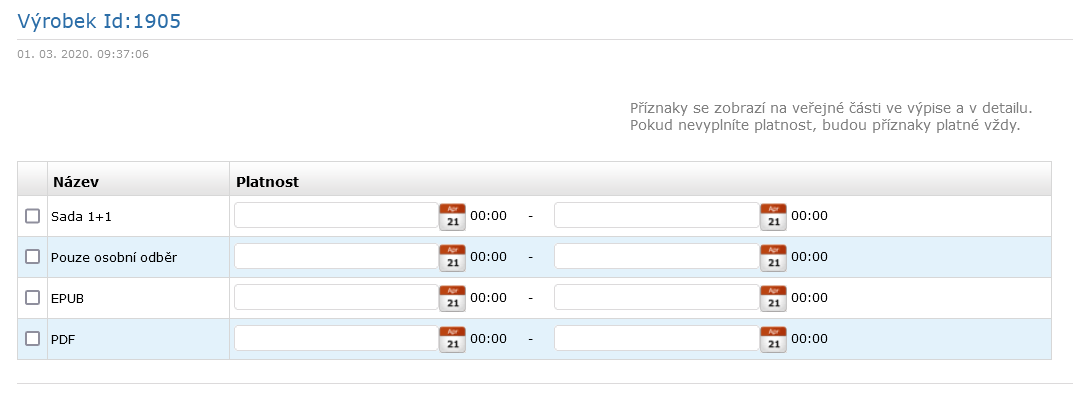The image size is (1091, 395).
Task: Open end date calendar for Sada 1+1
Action: (773, 216)
